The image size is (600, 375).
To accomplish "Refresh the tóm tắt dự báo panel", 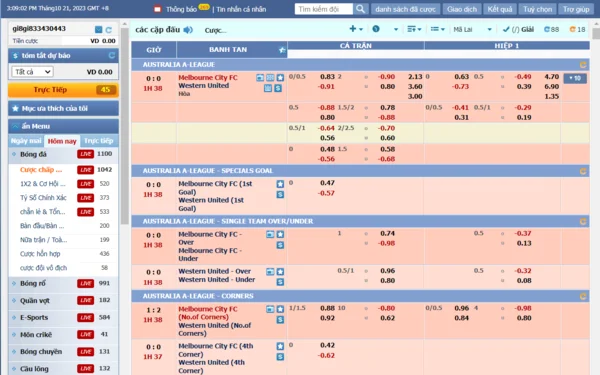I will 111,55.
